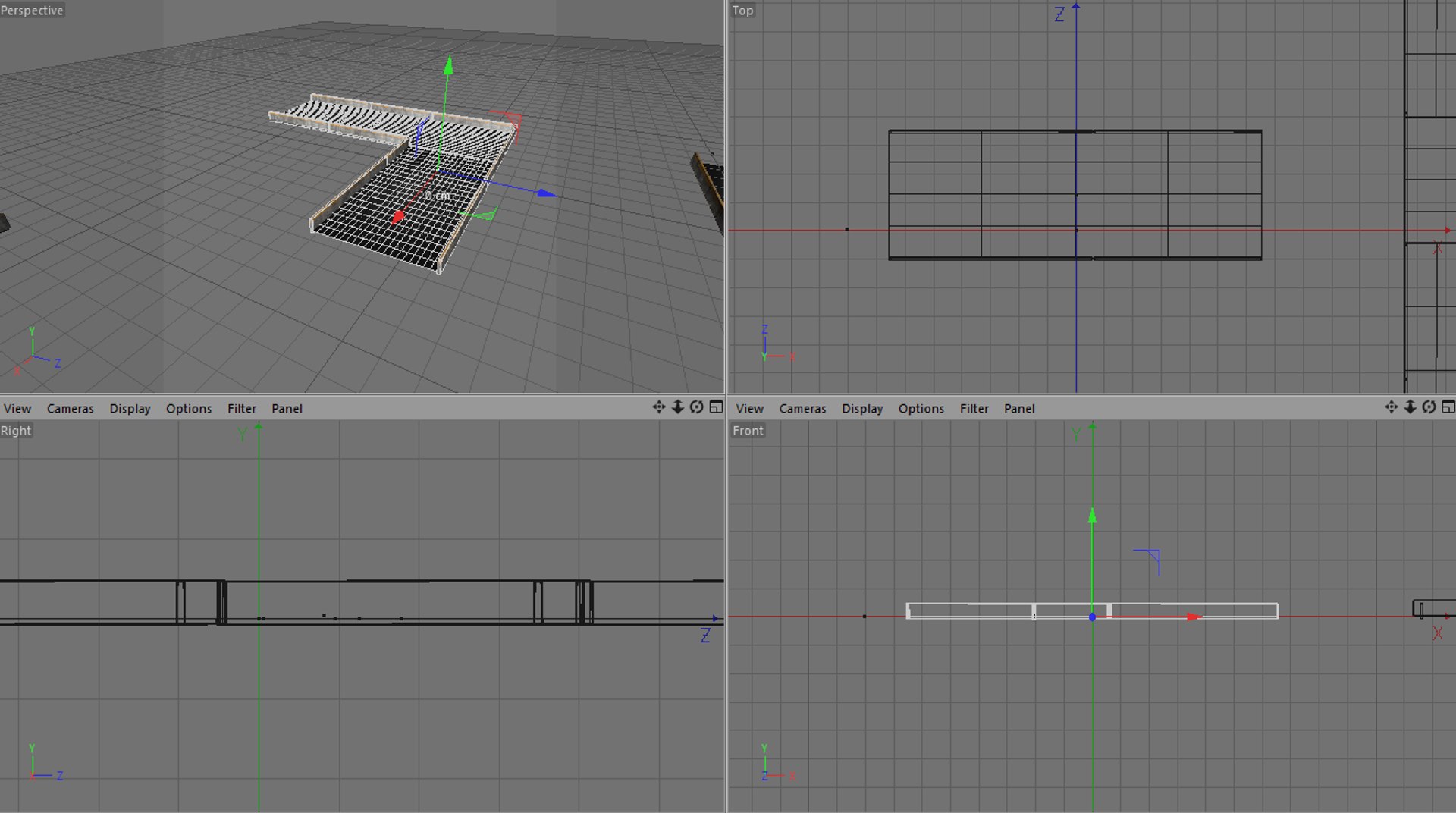1456x813 pixels.
Task: Open Filter menu in Right viewport
Action: [242, 408]
